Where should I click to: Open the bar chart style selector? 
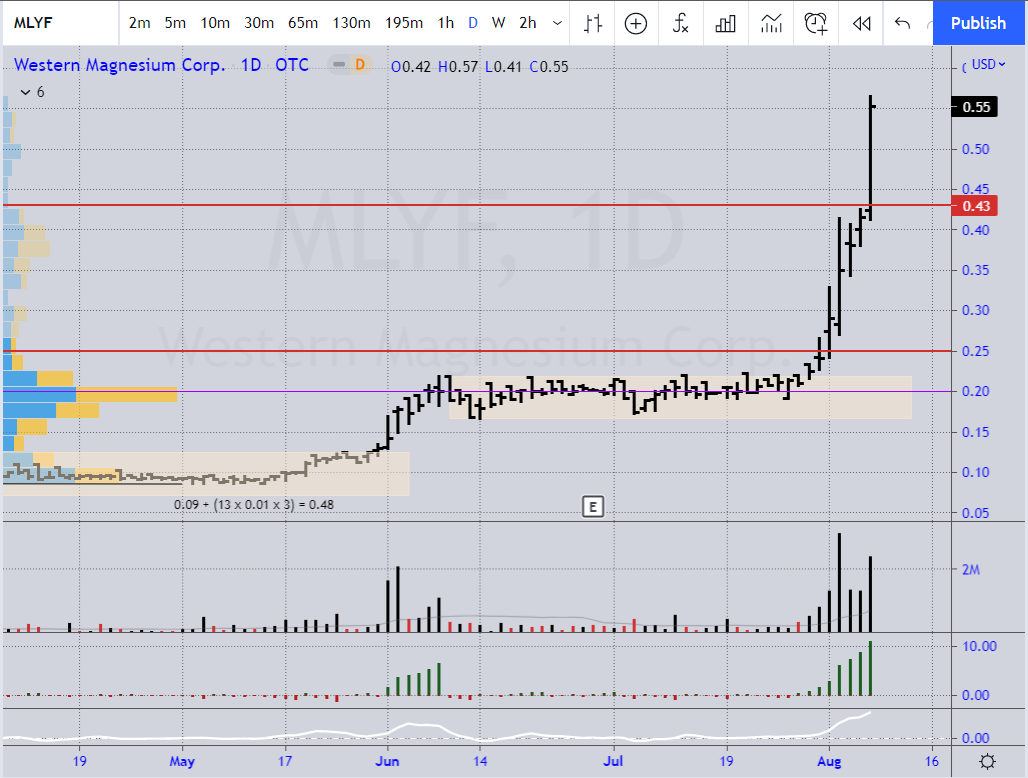point(594,23)
